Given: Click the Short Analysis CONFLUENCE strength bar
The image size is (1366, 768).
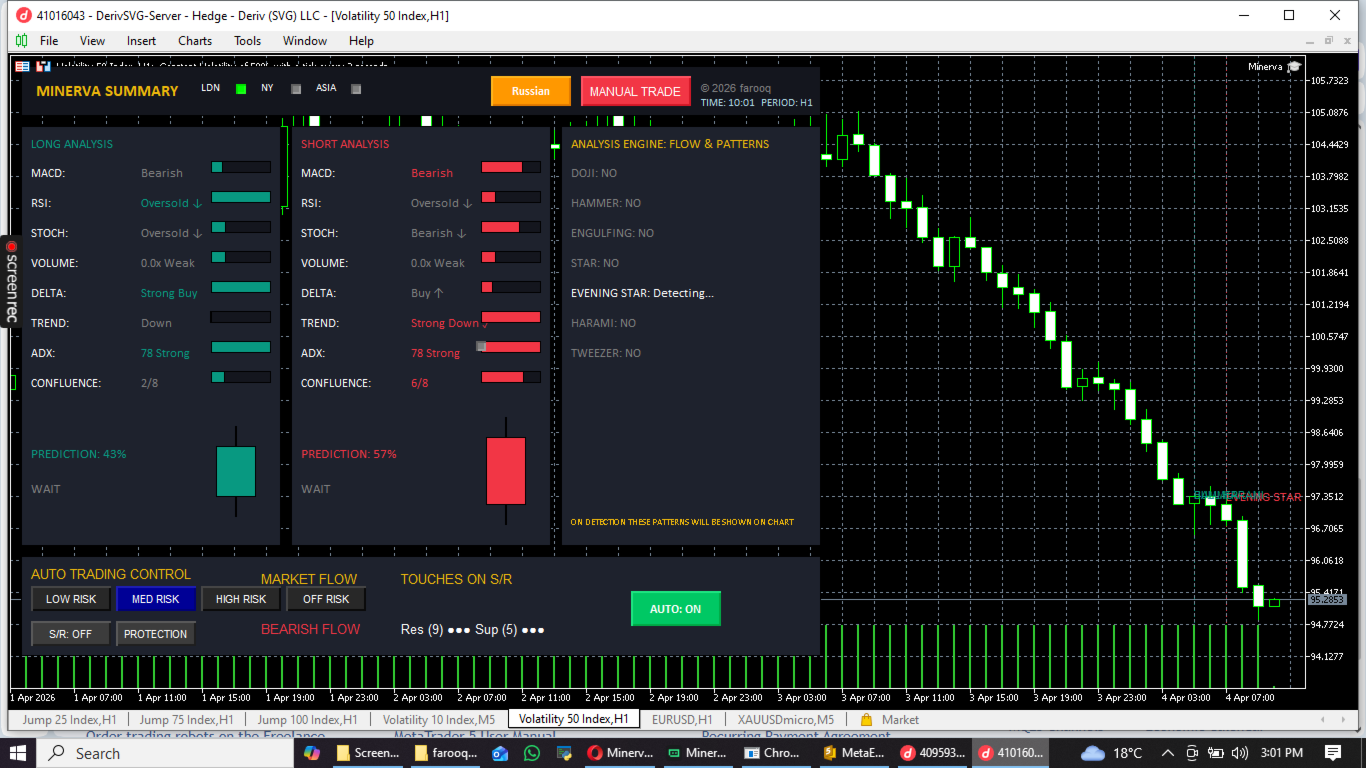Looking at the screenshot, I should point(511,377).
